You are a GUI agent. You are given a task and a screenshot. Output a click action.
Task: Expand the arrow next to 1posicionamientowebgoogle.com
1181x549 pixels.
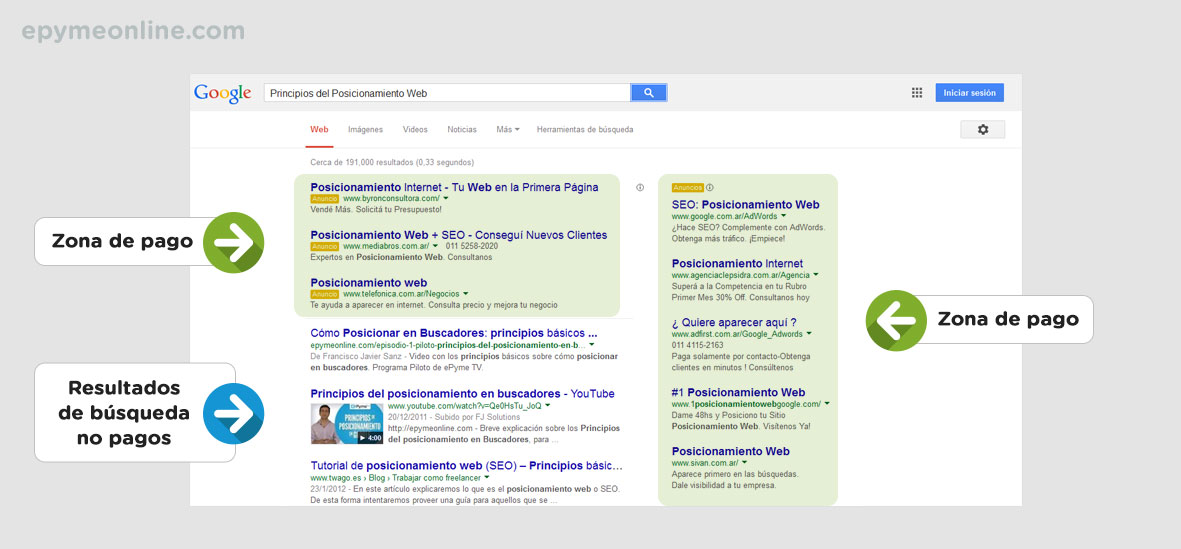tap(827, 404)
